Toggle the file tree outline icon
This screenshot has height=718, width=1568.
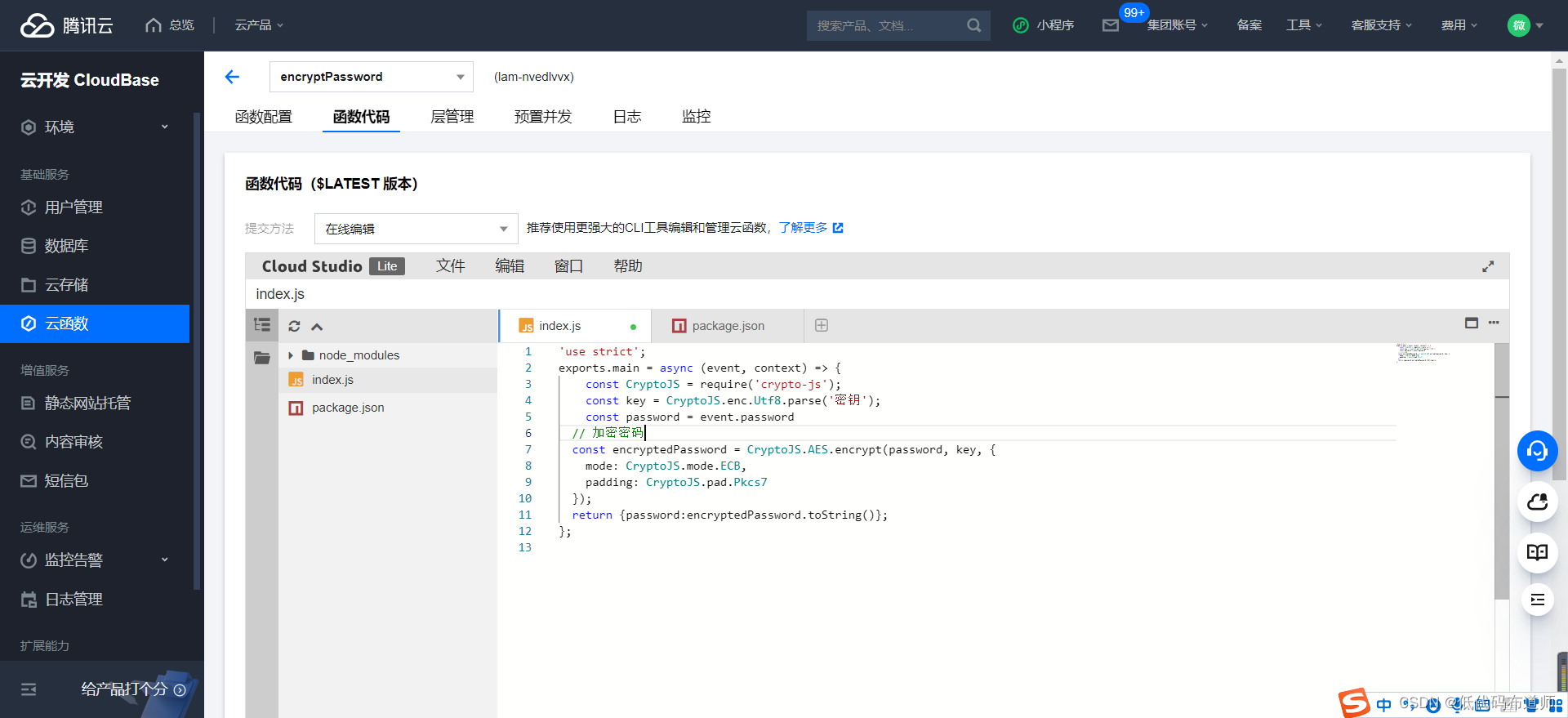tap(262, 325)
